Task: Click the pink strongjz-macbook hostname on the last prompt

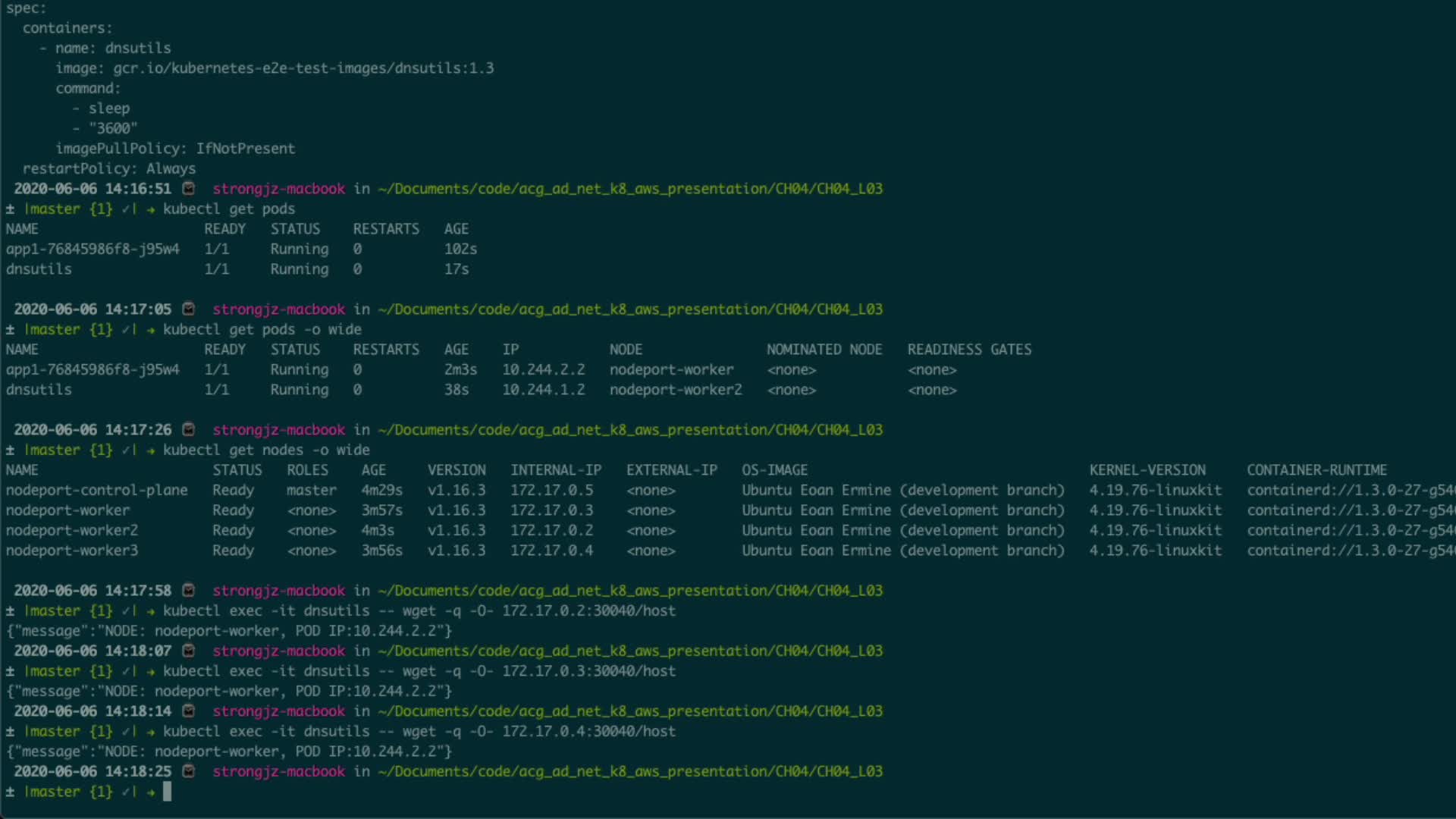Action: tap(278, 771)
